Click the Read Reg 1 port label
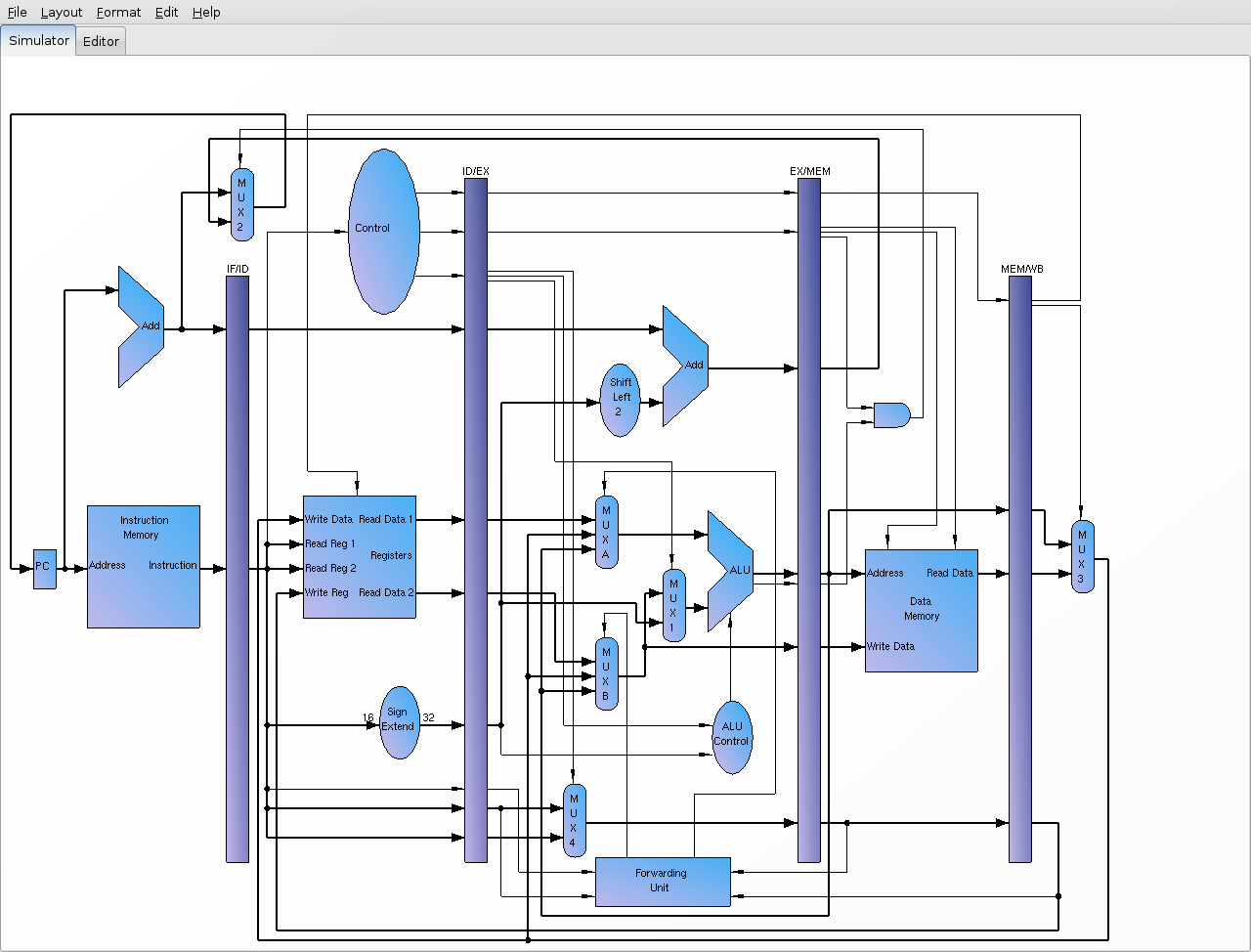Image resolution: width=1251 pixels, height=952 pixels. [x=330, y=543]
